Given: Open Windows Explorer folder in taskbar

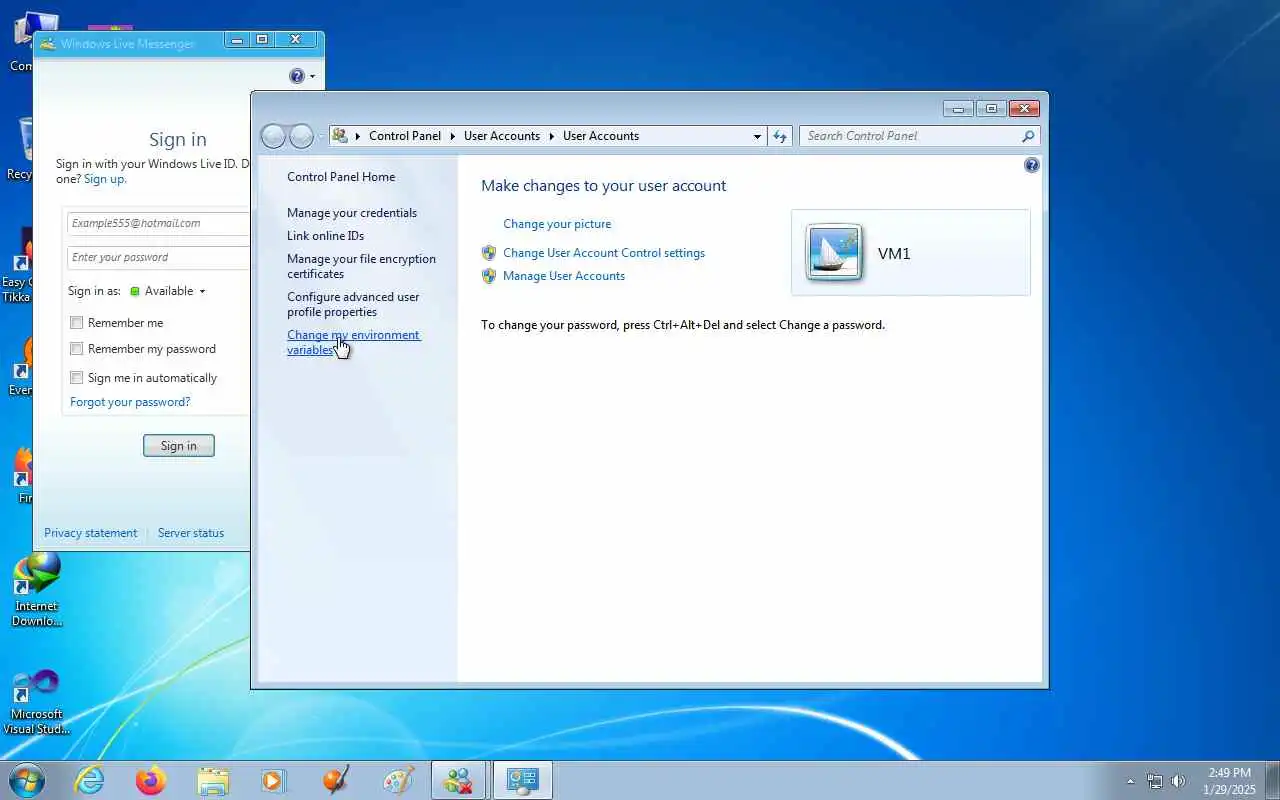Looking at the screenshot, I should pyautogui.click(x=213, y=780).
